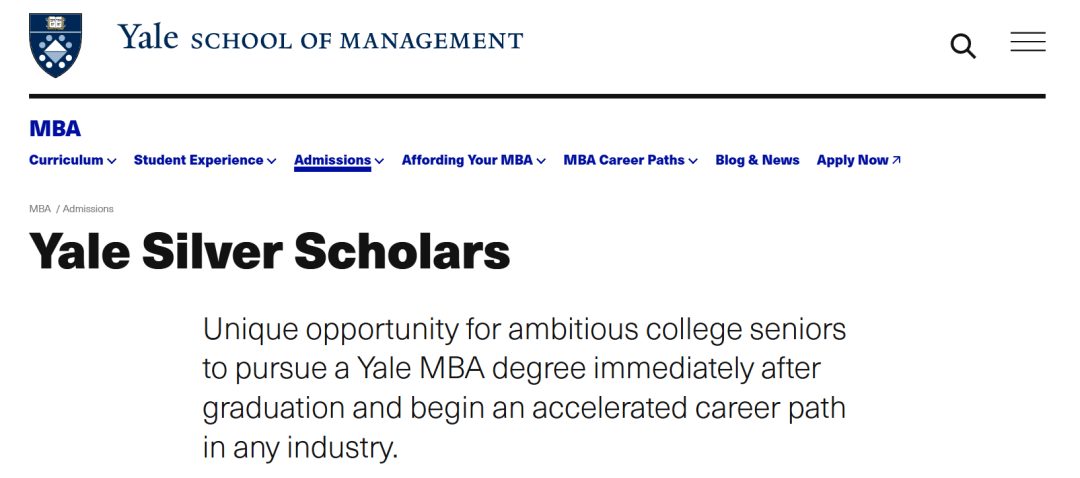
Task: Select the Affording Your MBA menu label
Action: pos(467,160)
